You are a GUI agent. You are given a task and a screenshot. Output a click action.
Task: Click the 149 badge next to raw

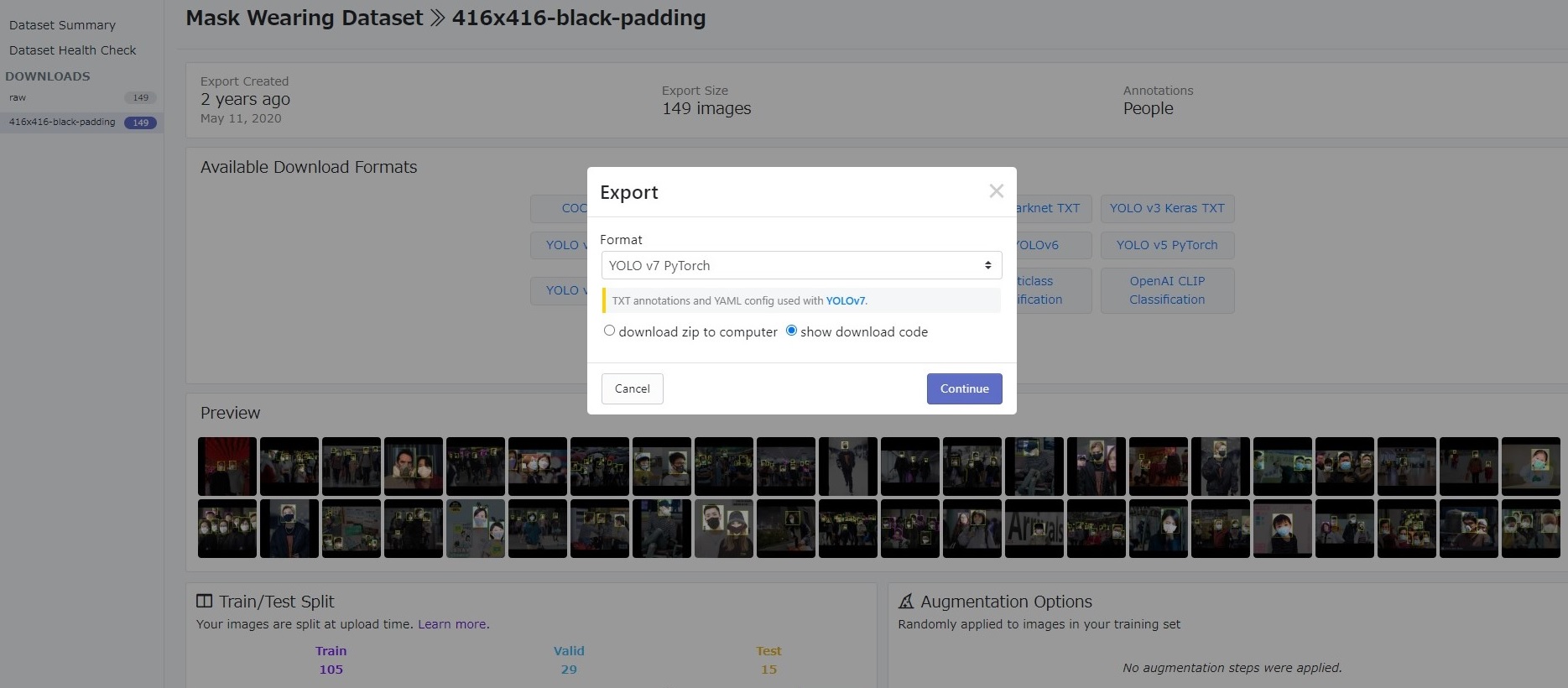(140, 97)
